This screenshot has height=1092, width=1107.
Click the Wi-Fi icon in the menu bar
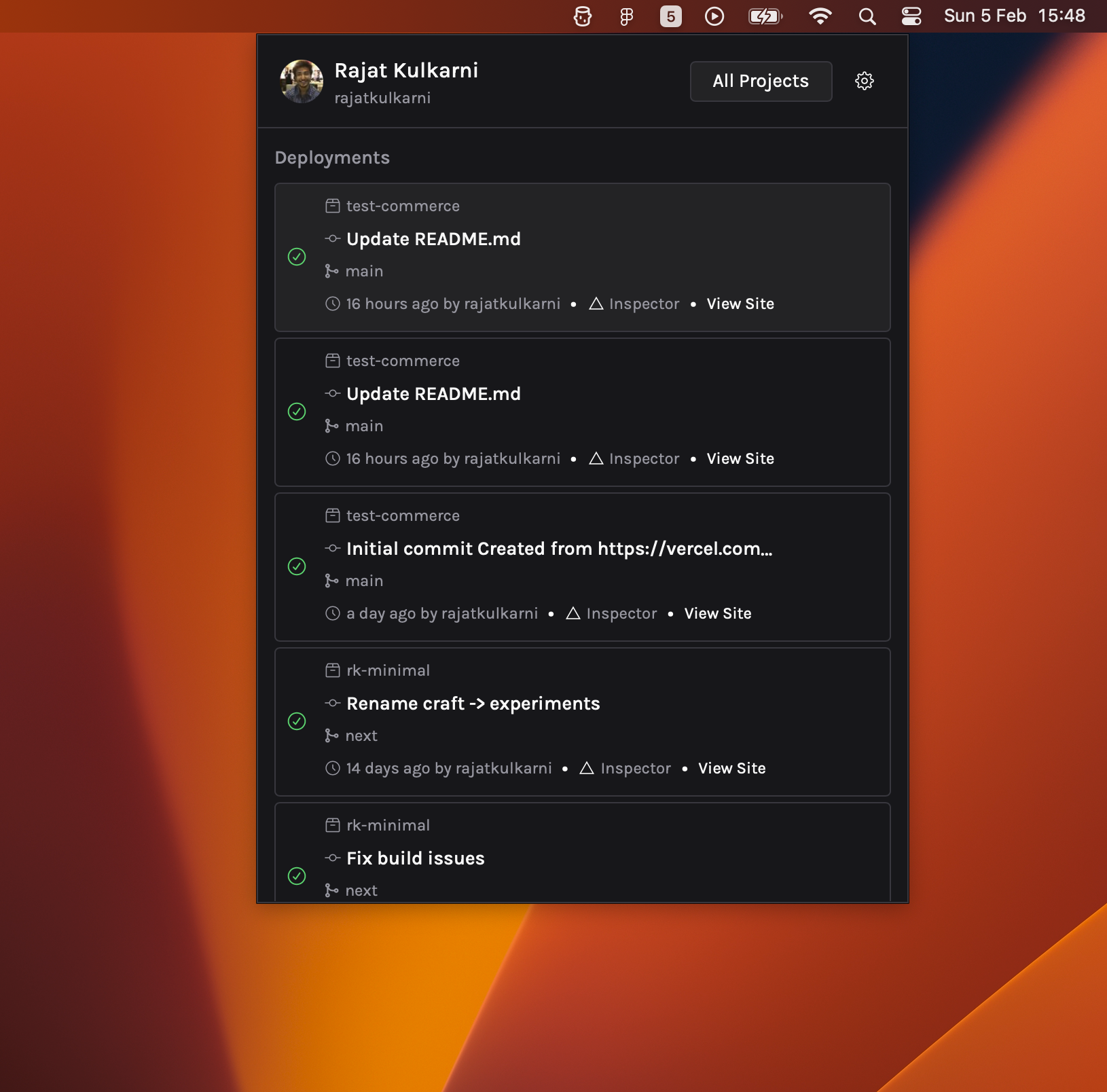(820, 16)
